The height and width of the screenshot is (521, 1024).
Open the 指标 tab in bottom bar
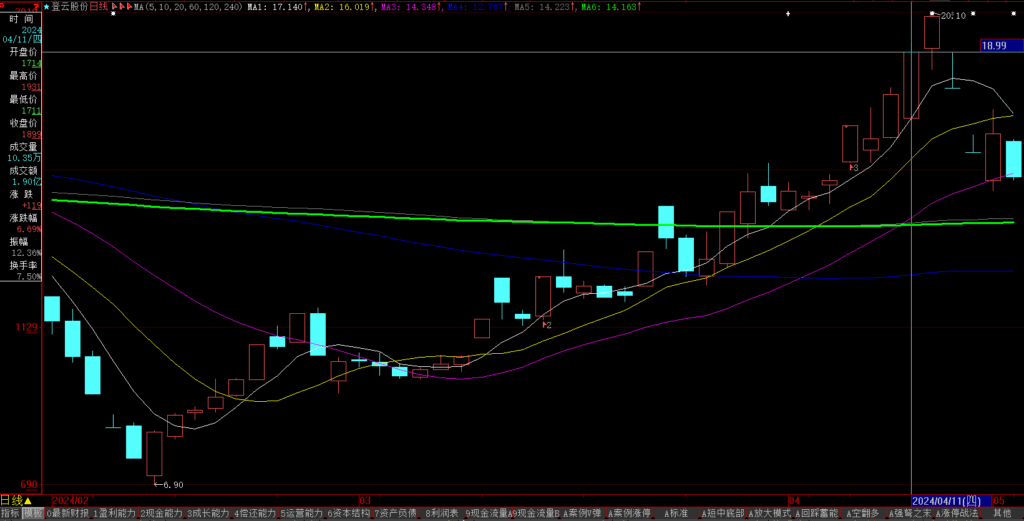tap(10, 513)
